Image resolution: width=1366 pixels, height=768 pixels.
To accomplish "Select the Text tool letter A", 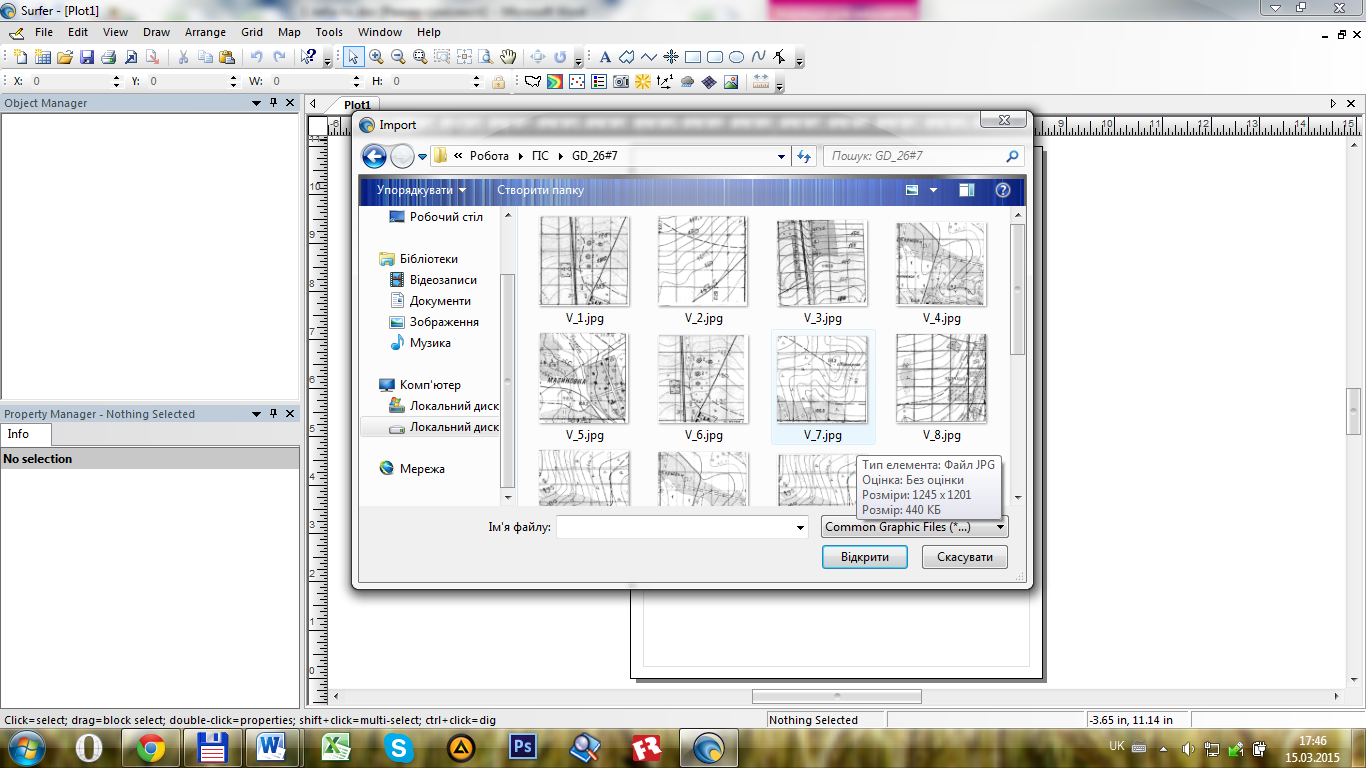I will (605, 57).
